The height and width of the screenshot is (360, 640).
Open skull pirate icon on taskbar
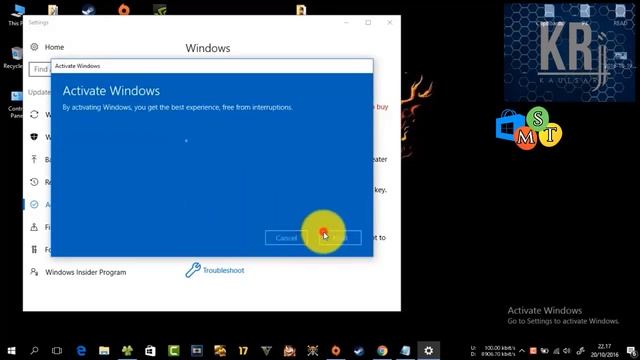pyautogui.click(x=313, y=351)
